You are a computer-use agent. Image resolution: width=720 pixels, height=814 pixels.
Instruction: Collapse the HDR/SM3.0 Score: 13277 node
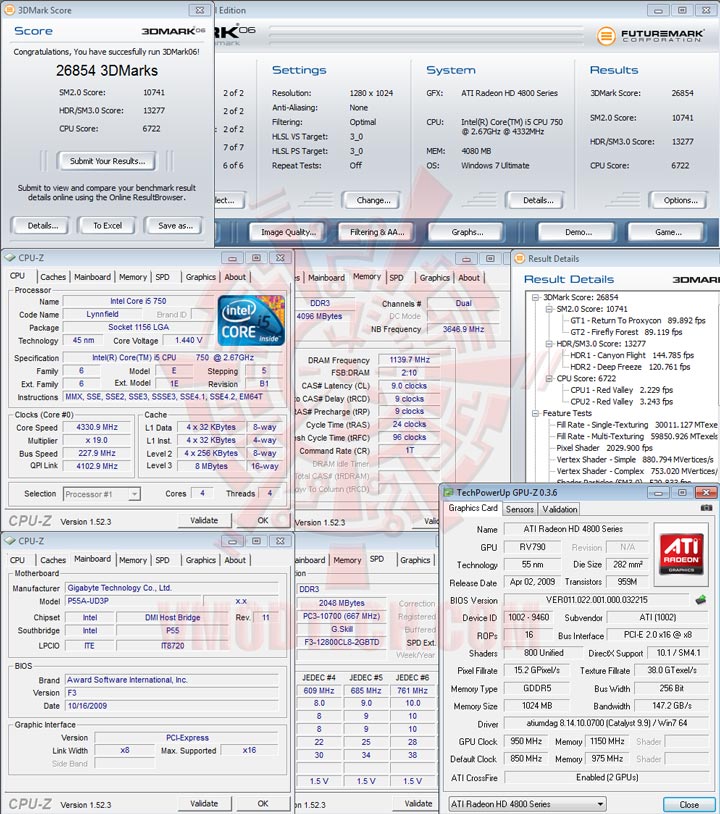point(549,344)
